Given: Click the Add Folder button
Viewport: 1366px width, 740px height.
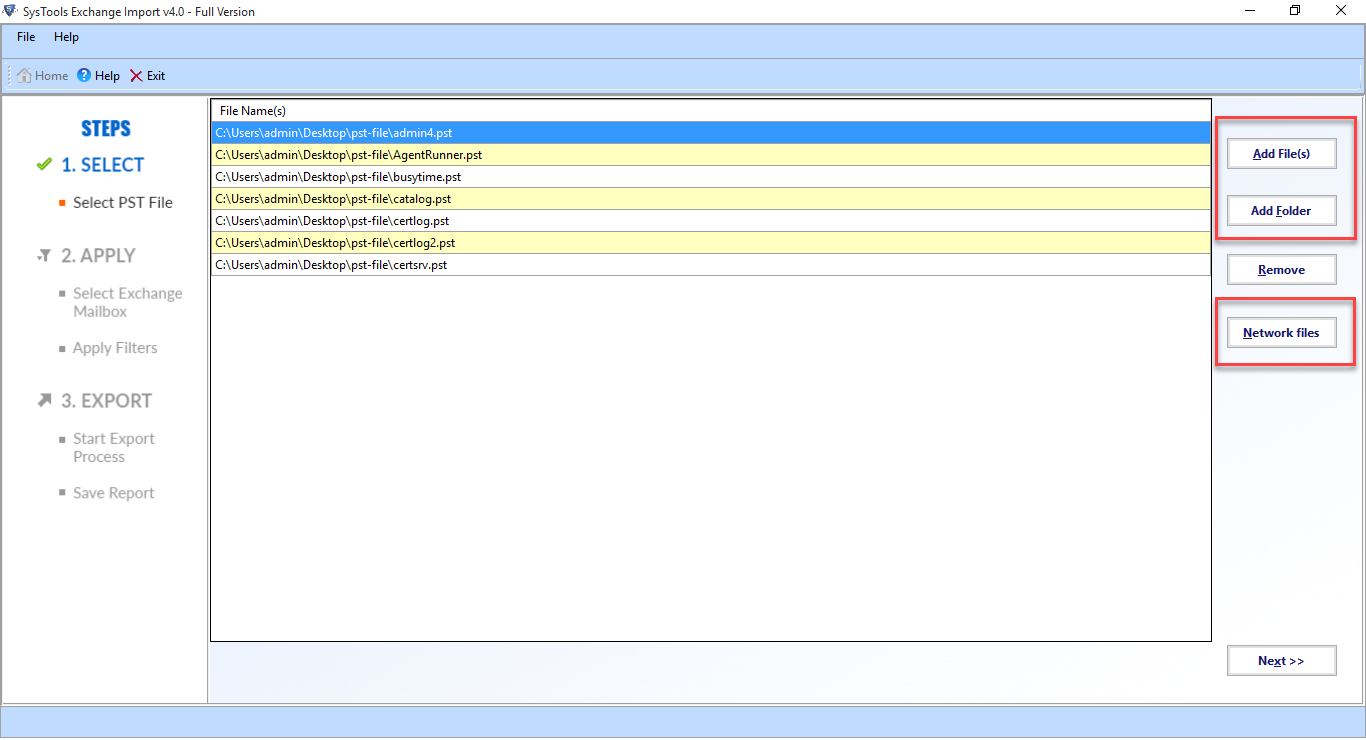Looking at the screenshot, I should tap(1281, 211).
